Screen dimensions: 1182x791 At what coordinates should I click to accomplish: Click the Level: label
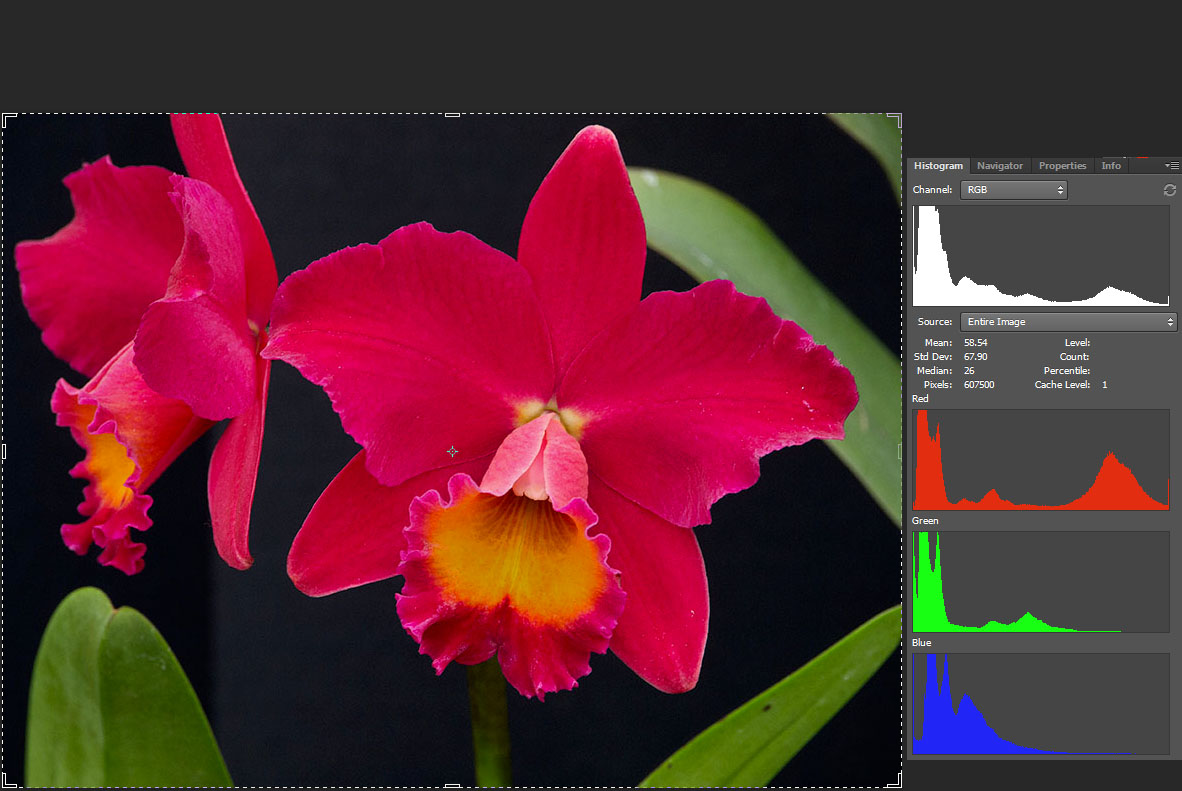coord(1077,342)
